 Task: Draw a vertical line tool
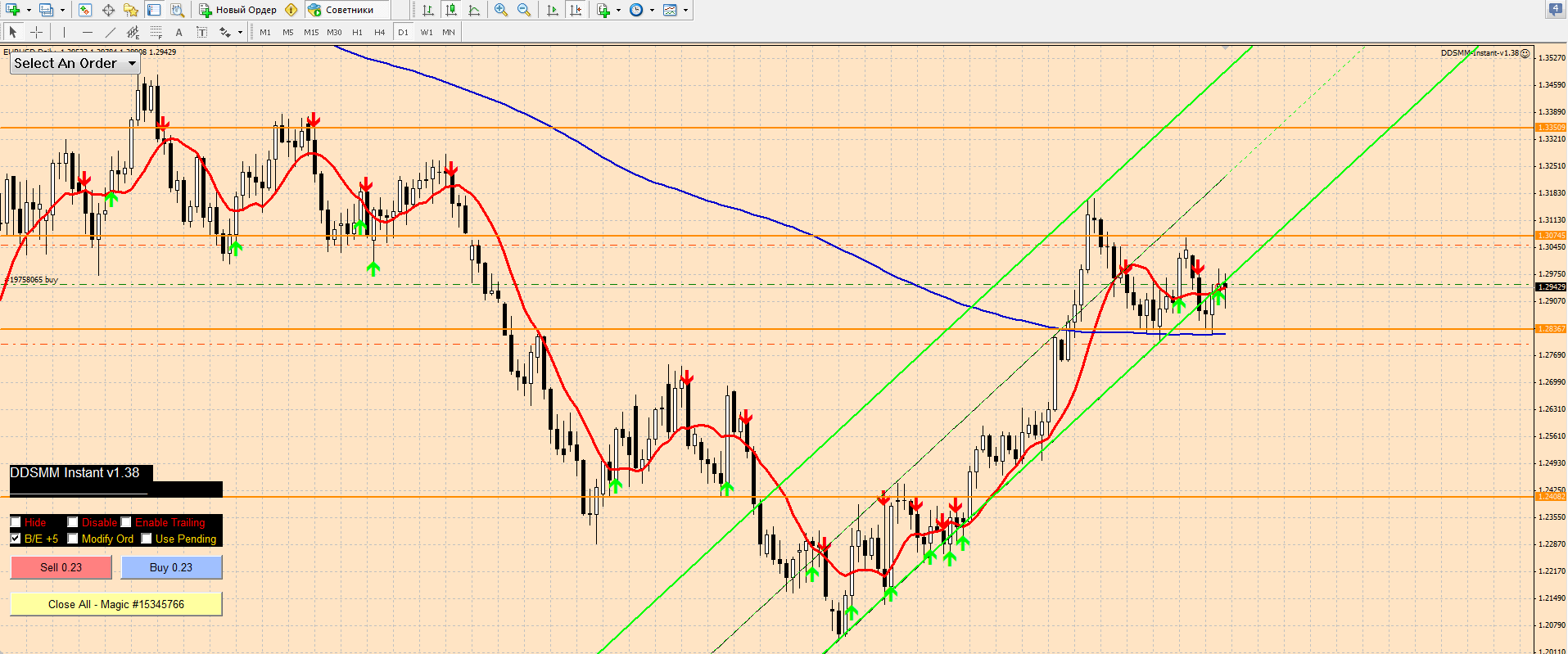point(64,32)
